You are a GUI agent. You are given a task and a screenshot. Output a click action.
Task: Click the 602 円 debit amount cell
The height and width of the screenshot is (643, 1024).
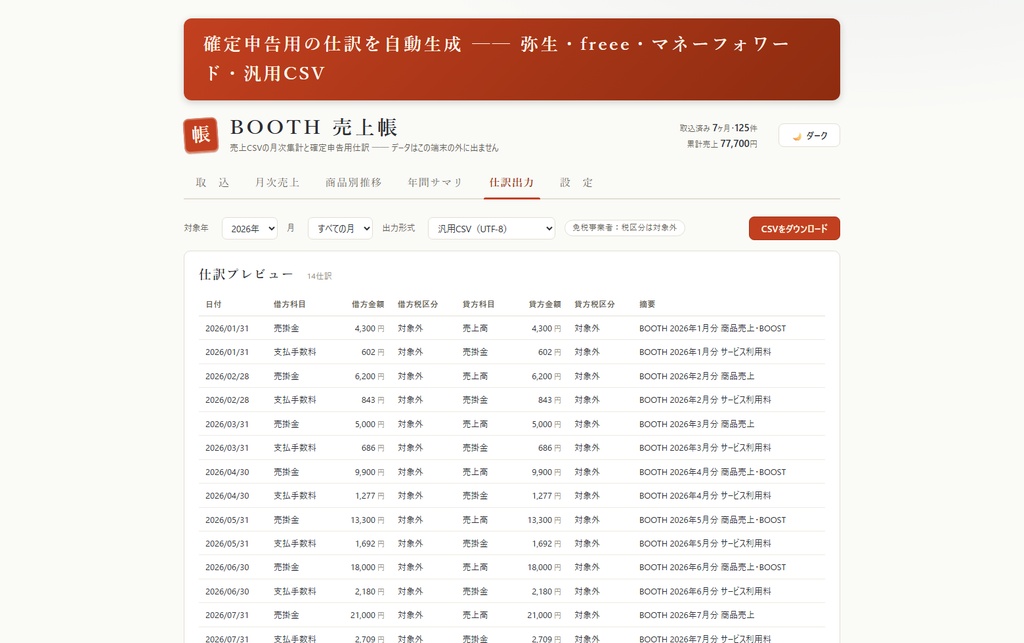pos(372,352)
